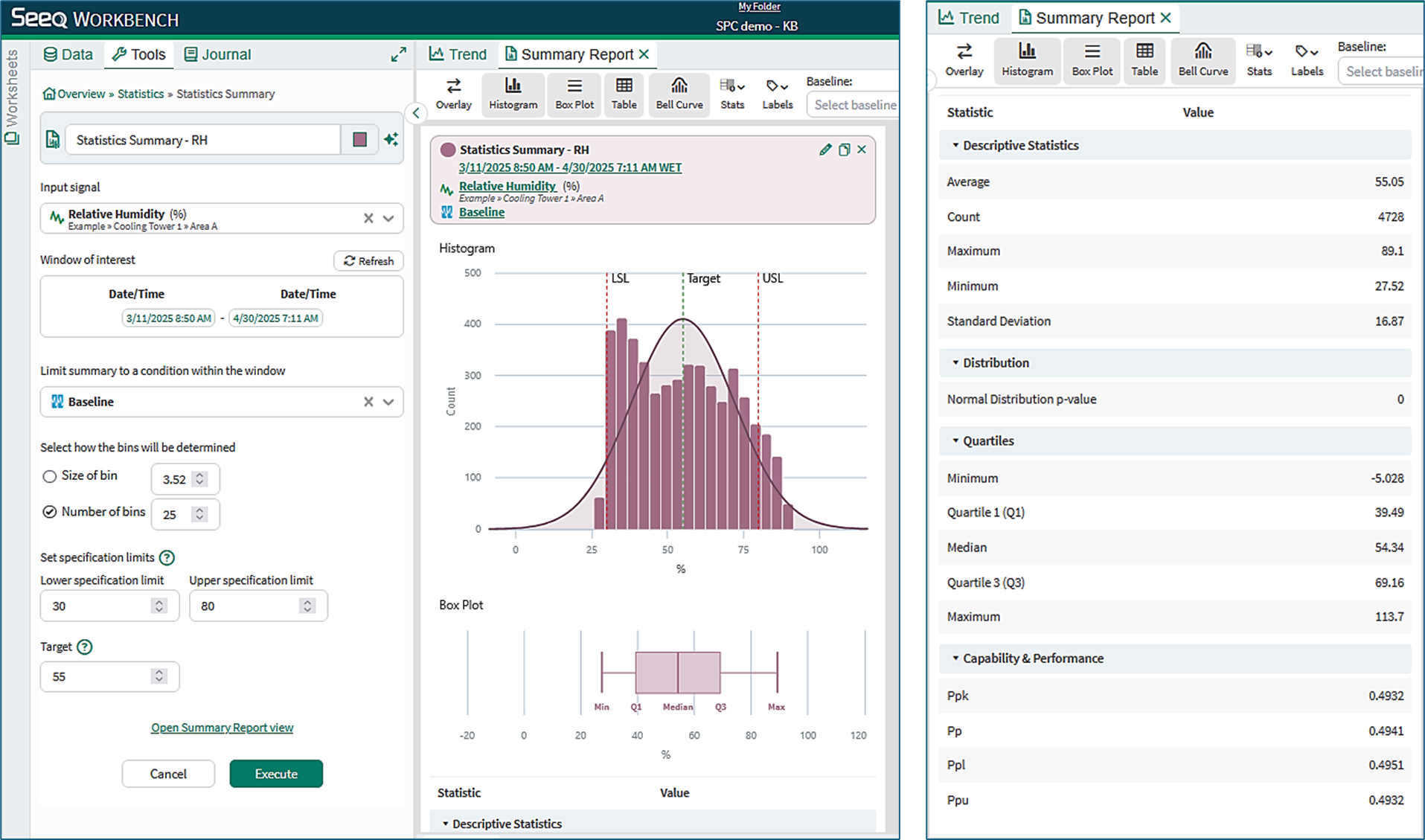The width and height of the screenshot is (1425, 840).
Task: Toggle Overlay view in left toolbar
Action: point(453,94)
